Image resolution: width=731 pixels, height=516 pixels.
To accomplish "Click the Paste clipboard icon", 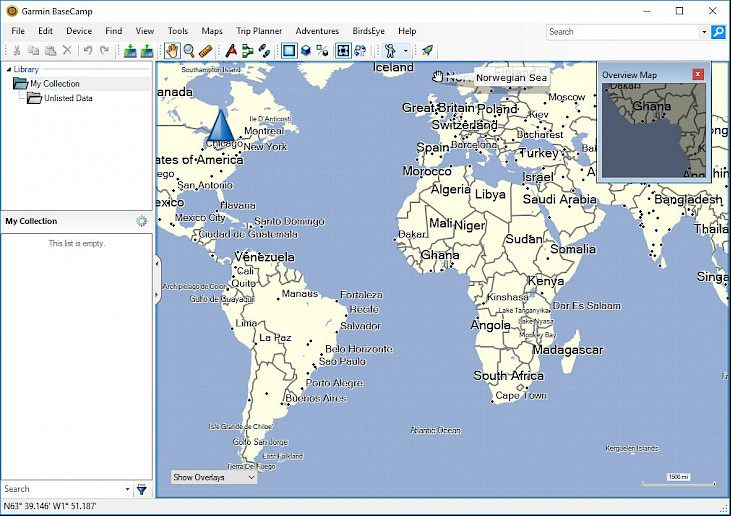I will pos(50,50).
